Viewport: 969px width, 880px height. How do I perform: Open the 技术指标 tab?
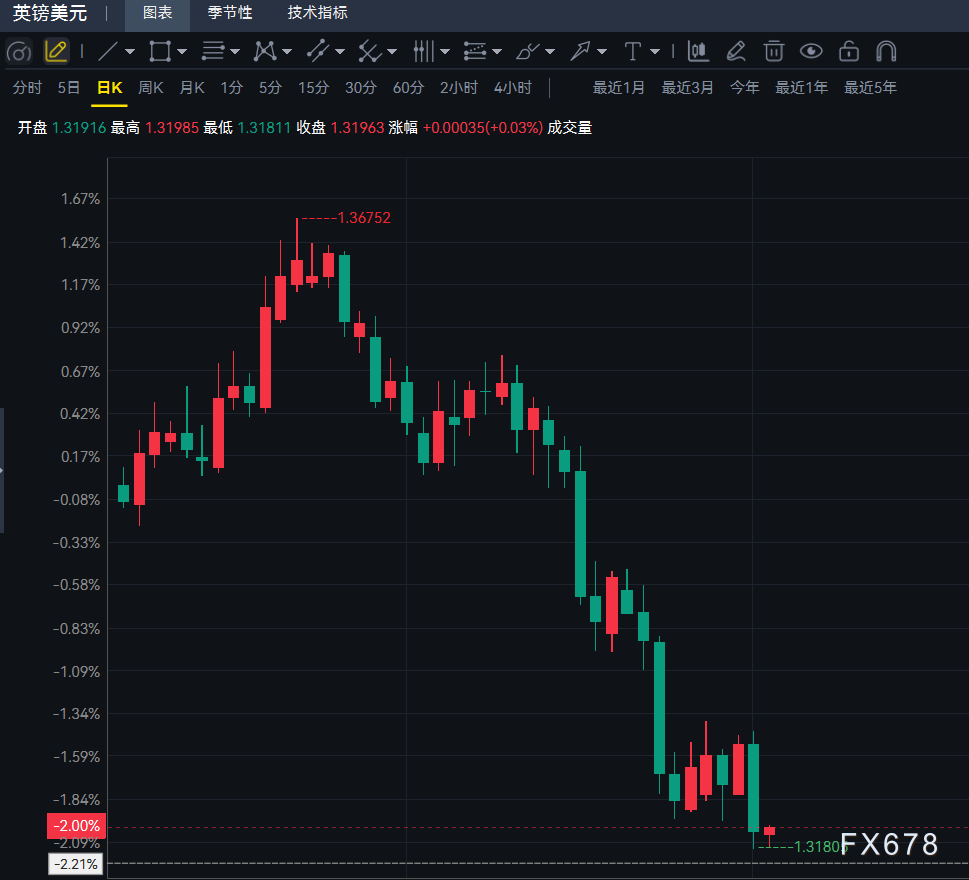[318, 13]
